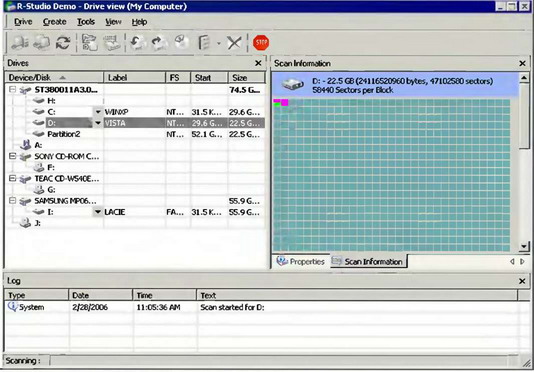
Task: Click the SONY CD-ROM device icon
Action: pos(26,157)
